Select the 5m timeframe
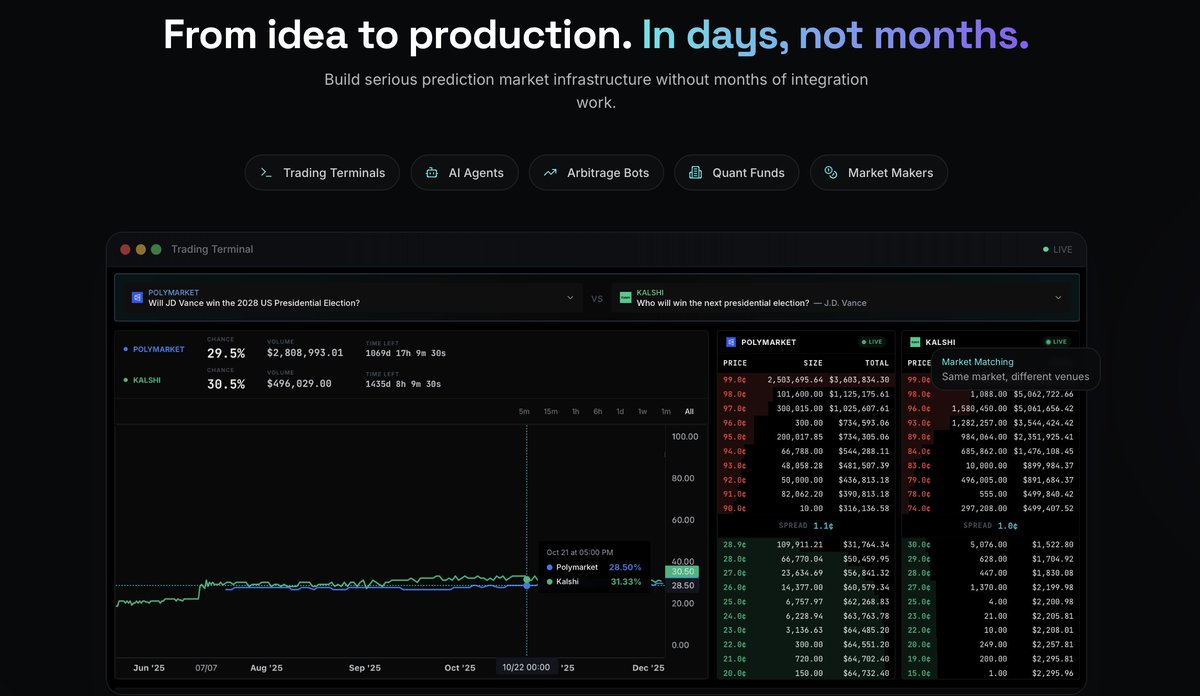Screen dimensions: 1200x696 (x=524, y=412)
